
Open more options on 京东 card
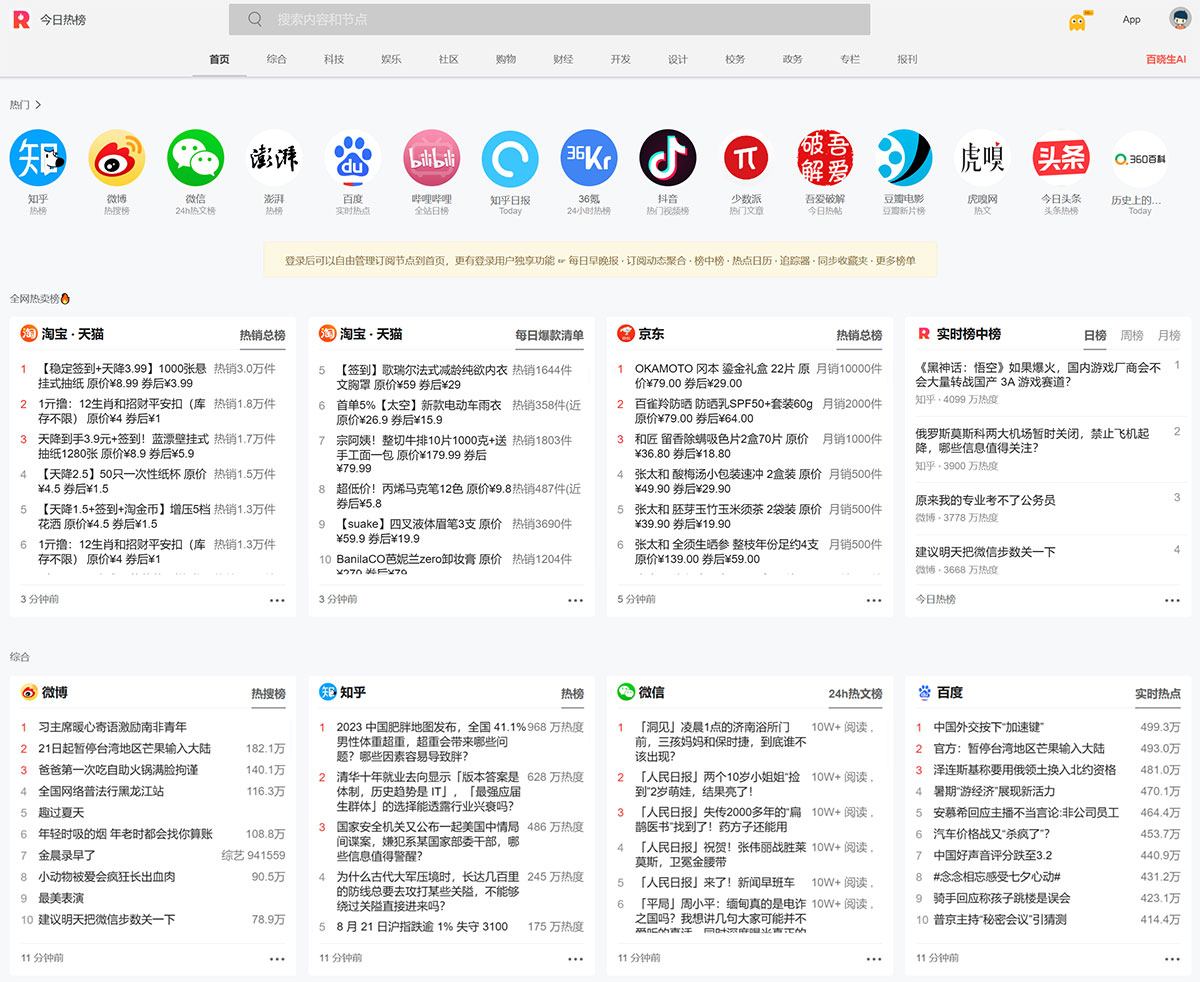pos(874,599)
